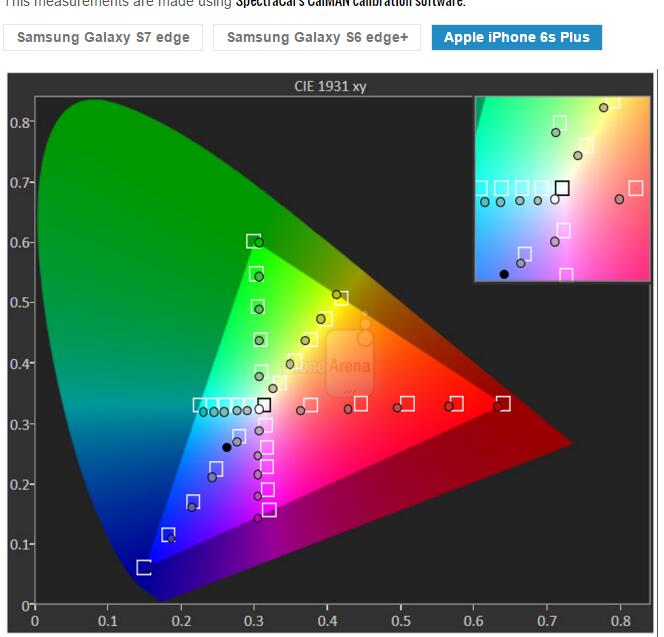The height and width of the screenshot is (637, 664).
Task: Click the y-axis label 0.6
Action: click(x=19, y=244)
